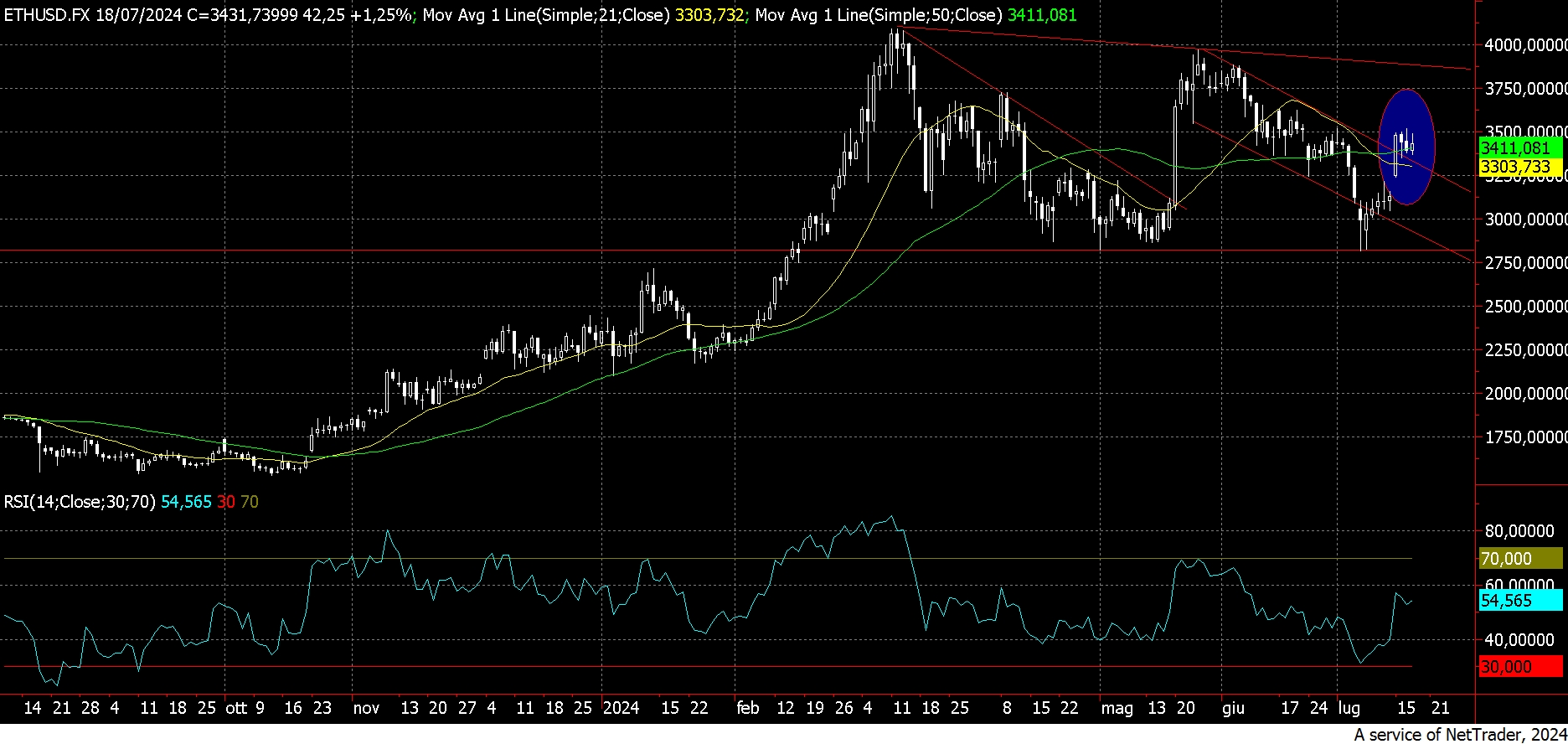
Task: Click the +1,25% change readout
Action: coord(381,15)
